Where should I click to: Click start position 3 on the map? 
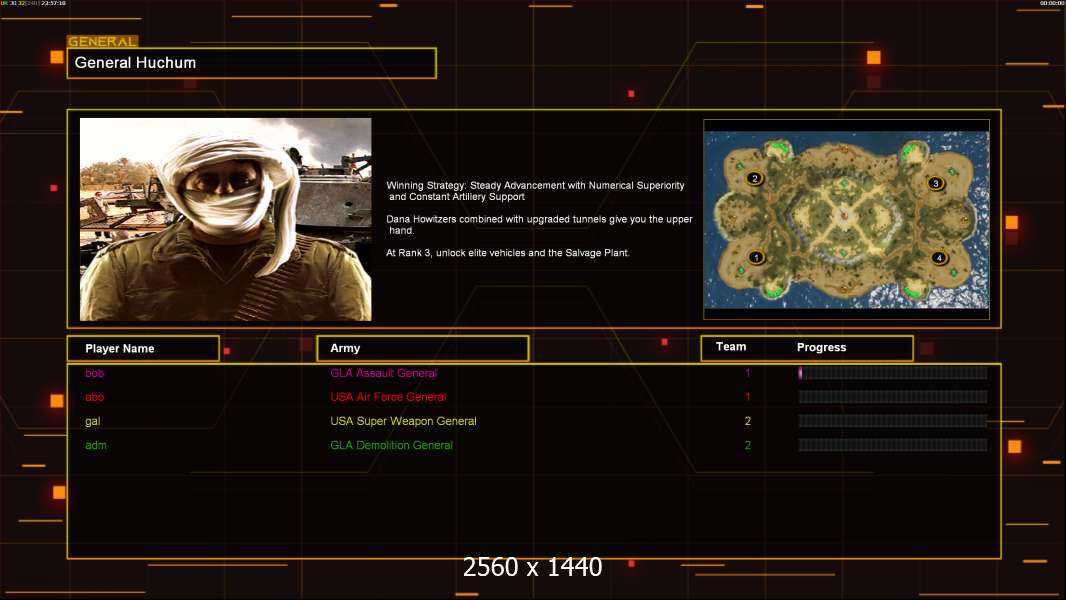[x=935, y=183]
